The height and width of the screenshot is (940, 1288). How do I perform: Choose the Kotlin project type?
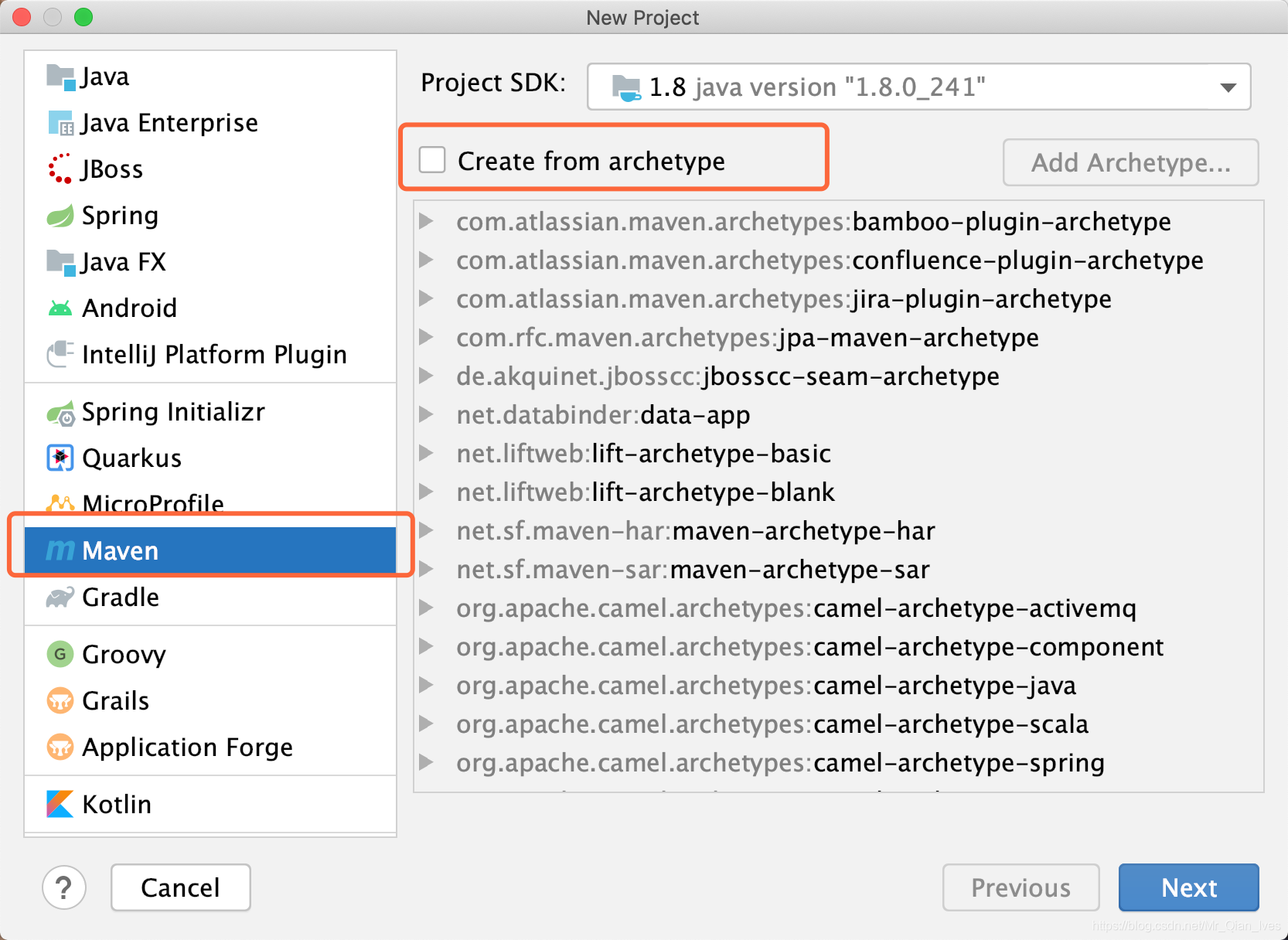(116, 804)
